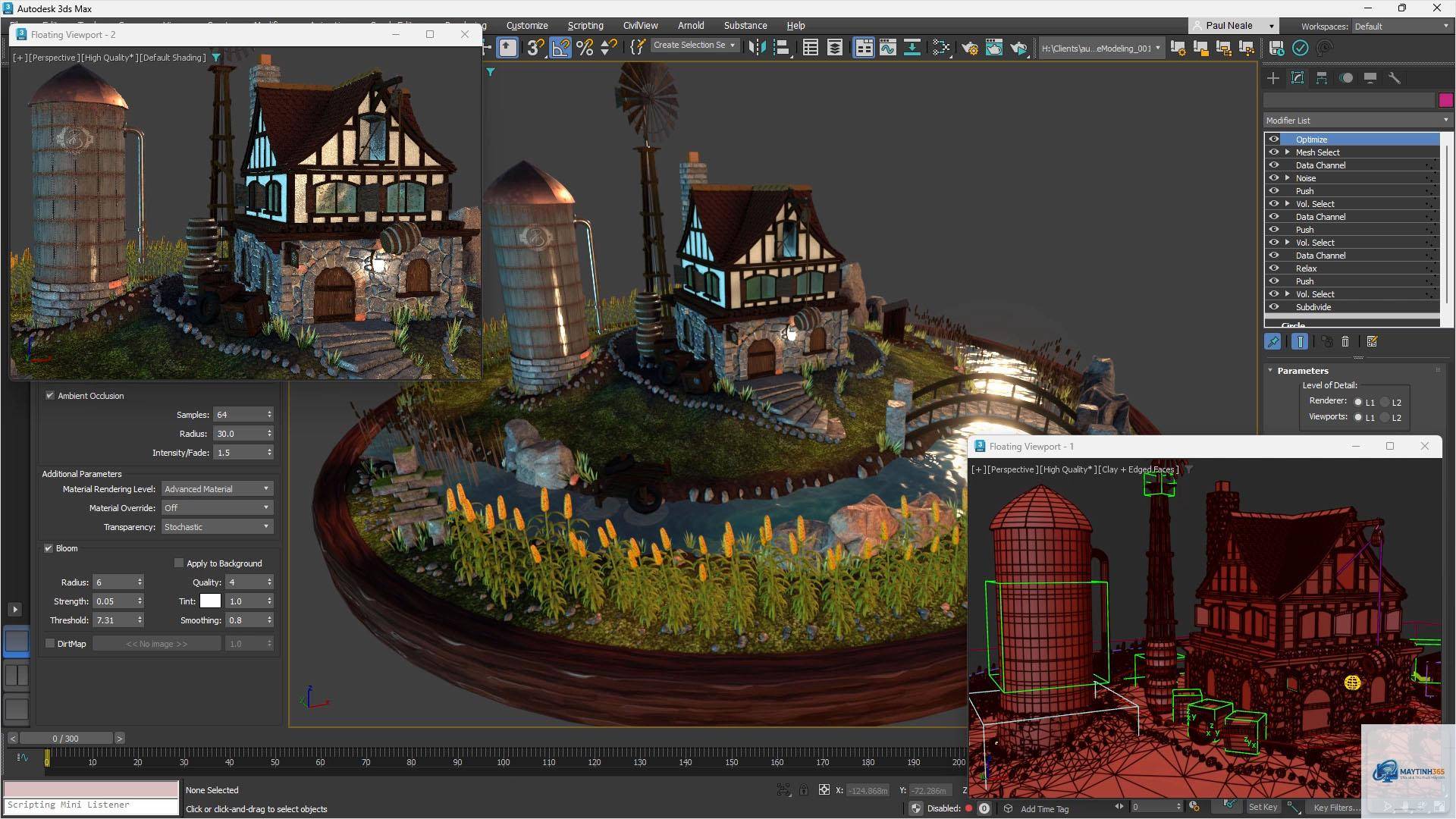Toggle visibility eye of Noise modifier

click(x=1274, y=178)
